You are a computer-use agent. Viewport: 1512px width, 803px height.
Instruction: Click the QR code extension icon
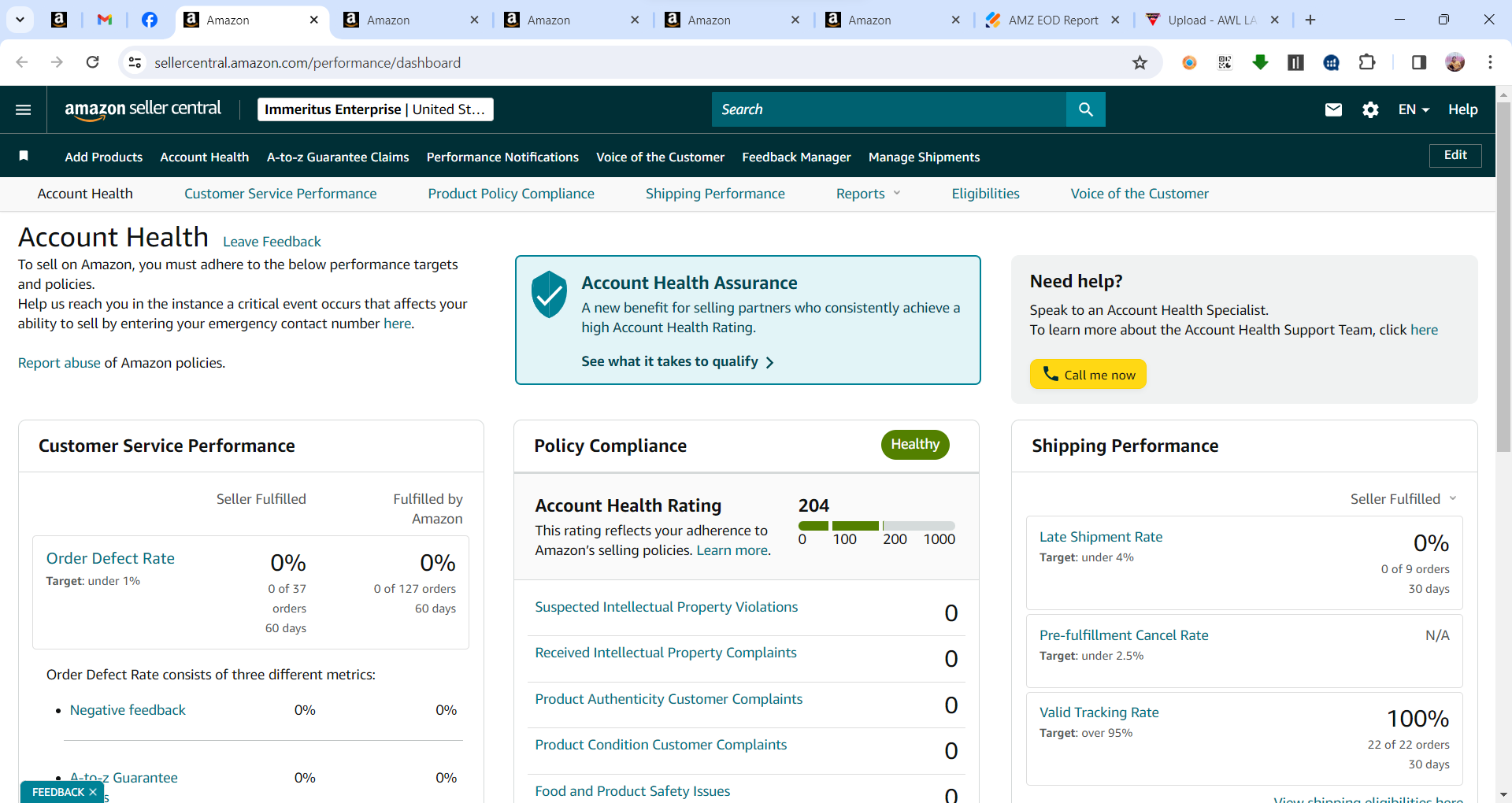click(1225, 62)
